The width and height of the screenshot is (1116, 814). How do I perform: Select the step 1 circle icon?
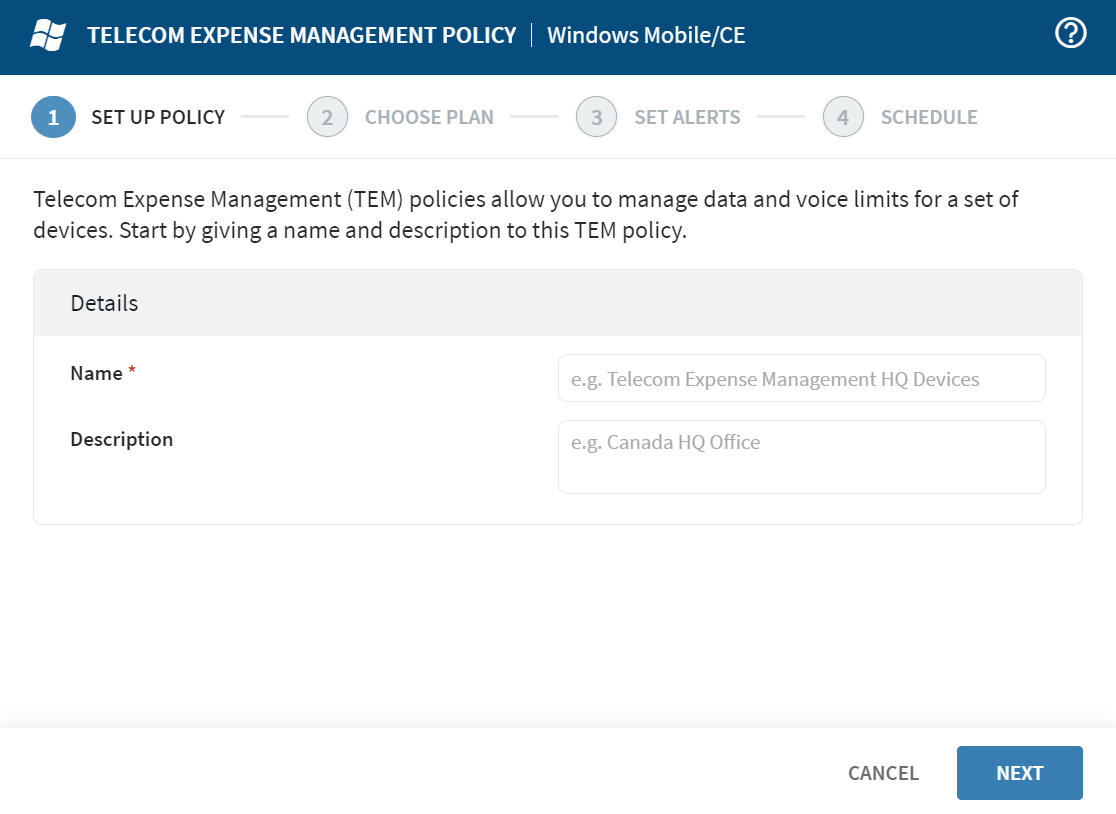53,117
